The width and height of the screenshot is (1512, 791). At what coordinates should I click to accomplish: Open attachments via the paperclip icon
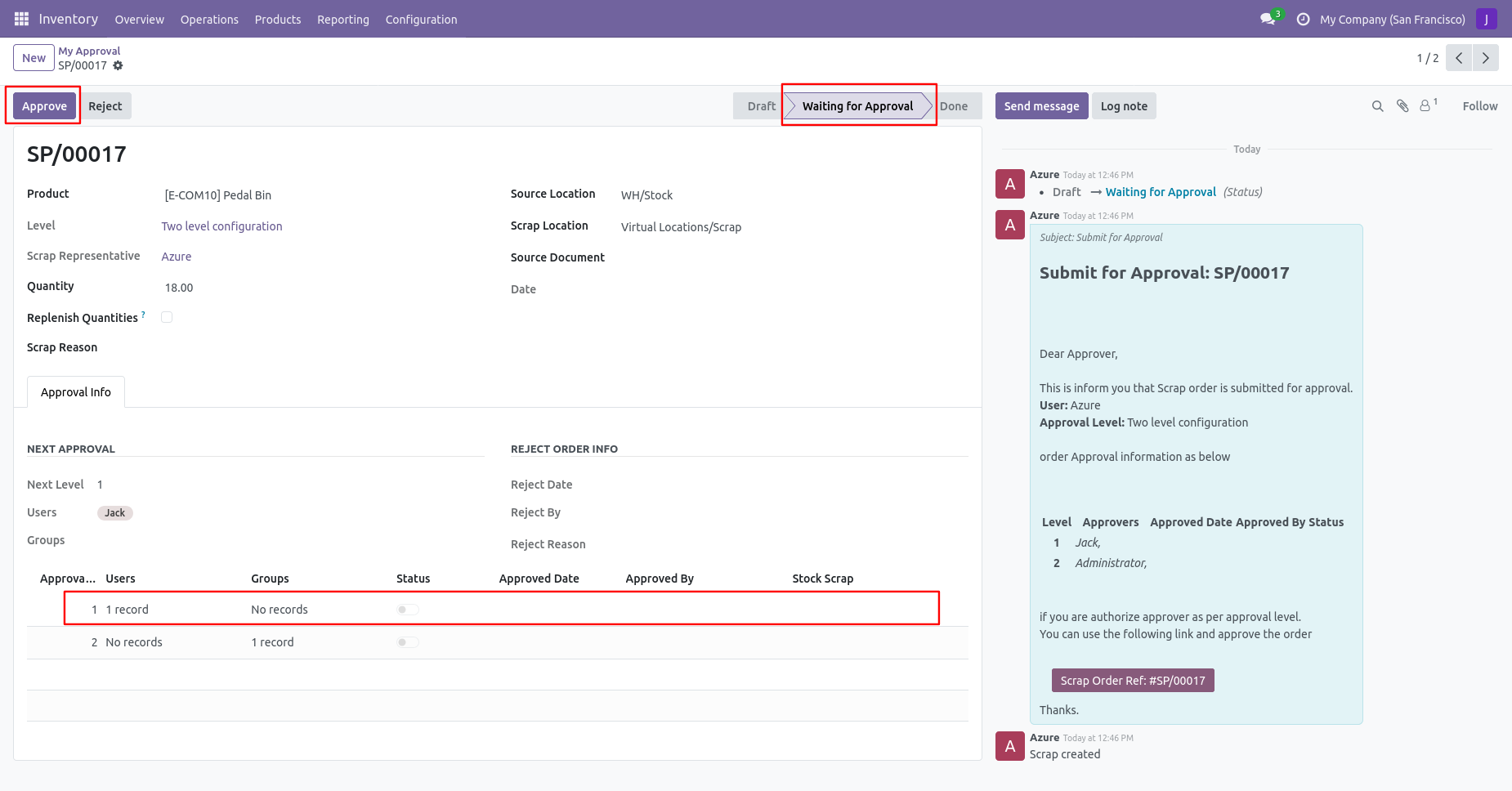click(x=1402, y=106)
